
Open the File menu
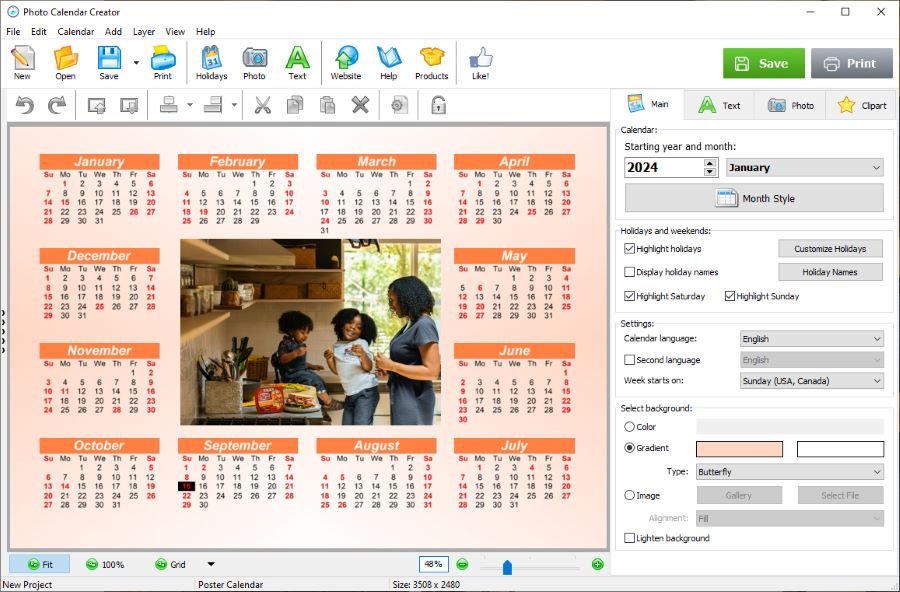[x=13, y=32]
